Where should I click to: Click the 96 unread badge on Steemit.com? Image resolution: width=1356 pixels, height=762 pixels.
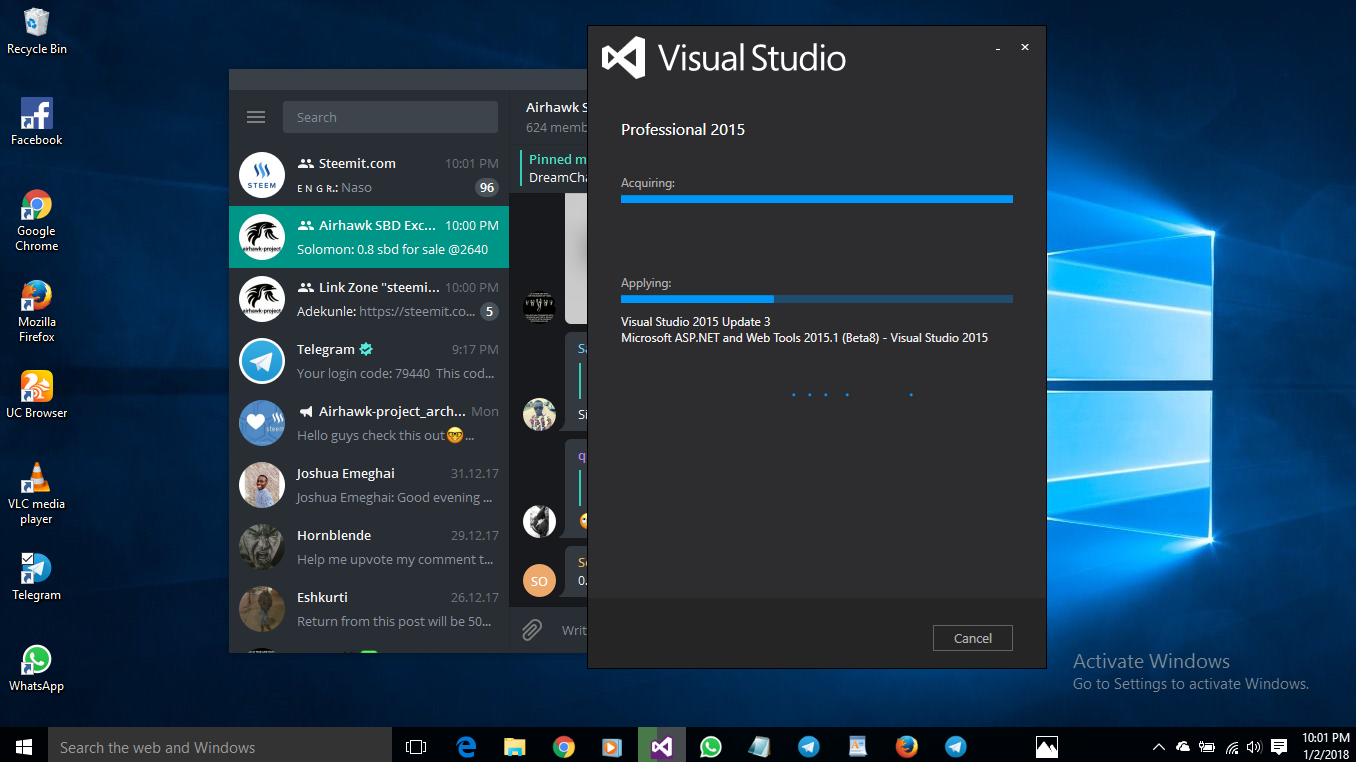point(487,187)
